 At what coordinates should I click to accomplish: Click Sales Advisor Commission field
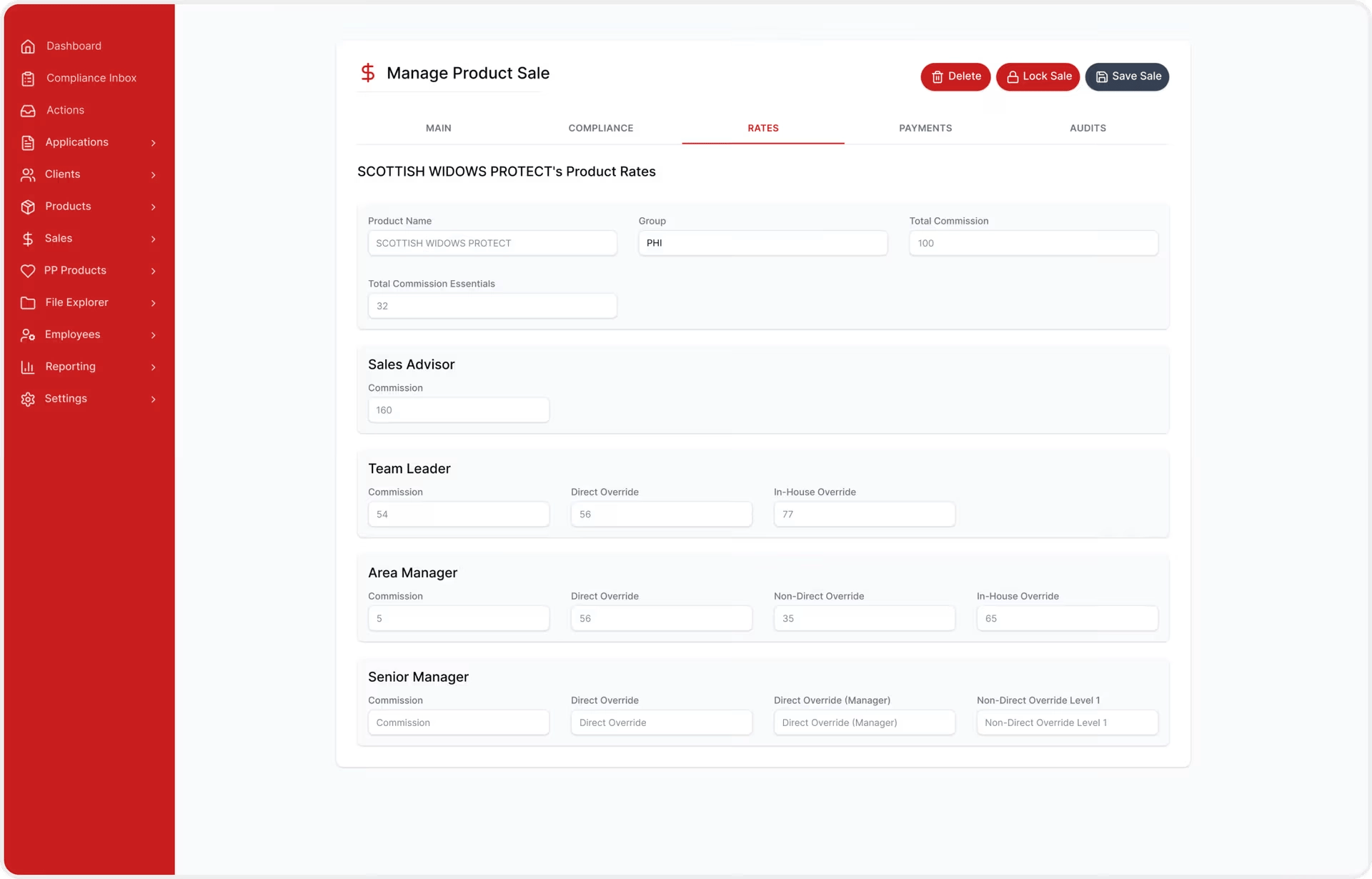pyautogui.click(x=459, y=410)
